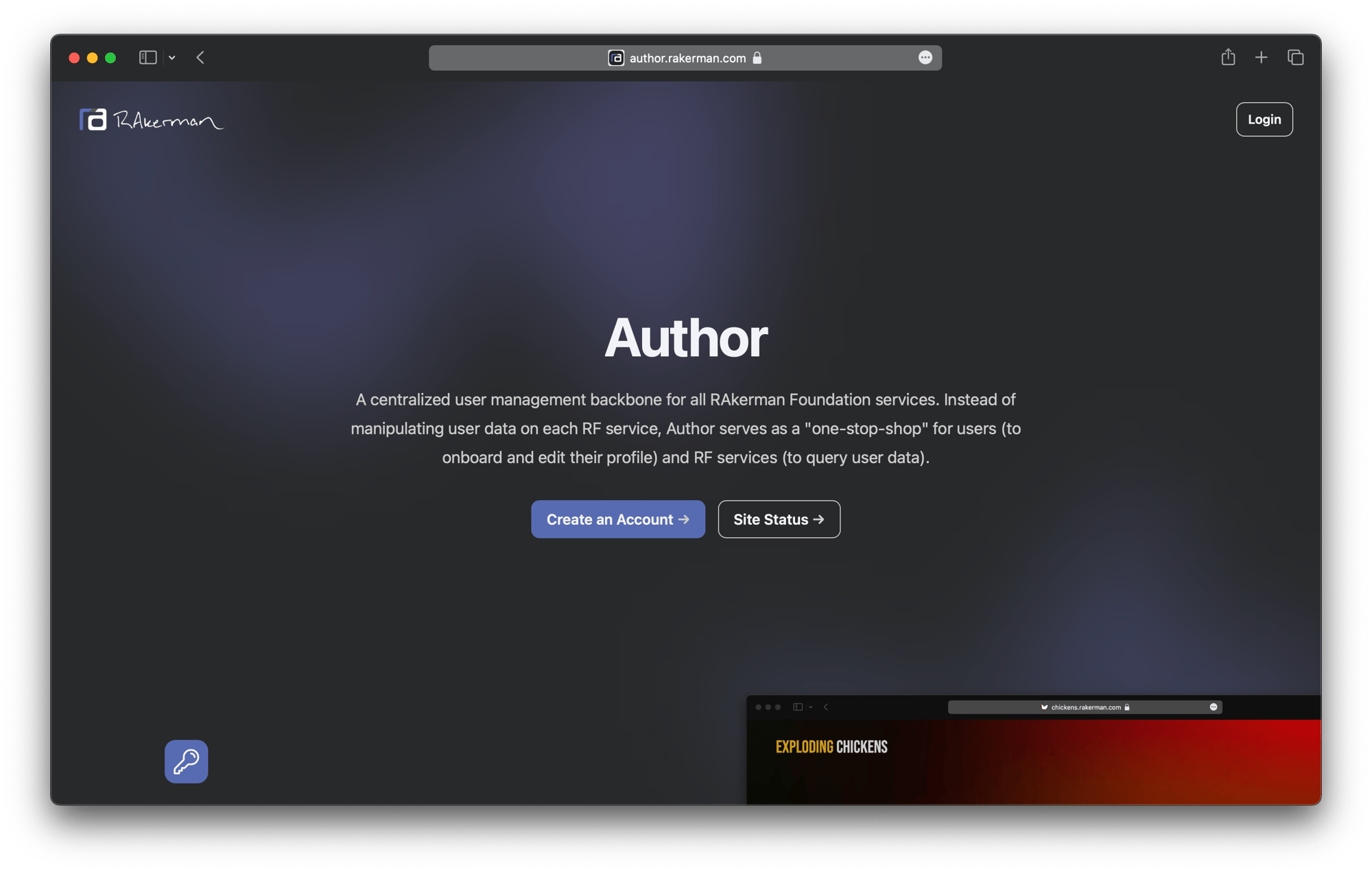Click the Login button
Image resolution: width=1372 pixels, height=872 pixels.
(1264, 119)
